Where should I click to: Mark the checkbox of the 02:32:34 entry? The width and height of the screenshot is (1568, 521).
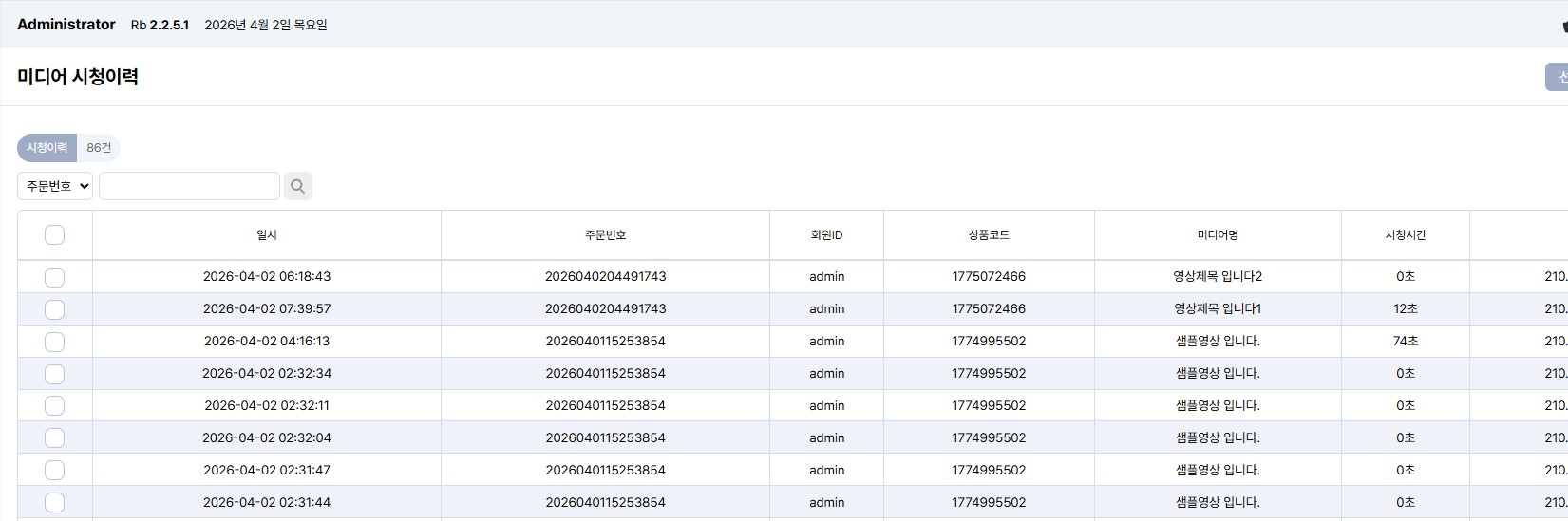pyautogui.click(x=55, y=374)
